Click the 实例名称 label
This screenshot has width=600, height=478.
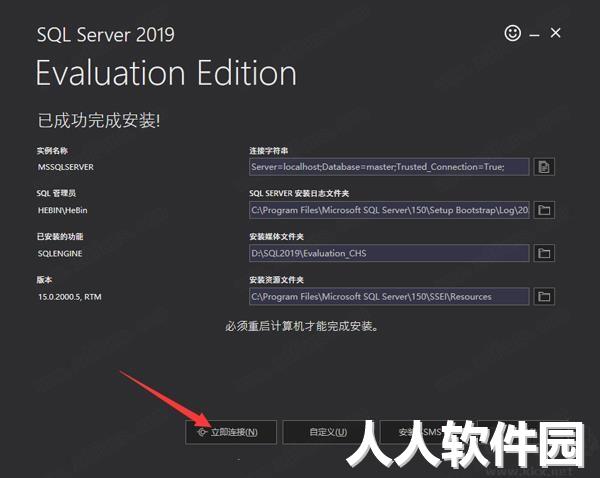click(x=52, y=151)
